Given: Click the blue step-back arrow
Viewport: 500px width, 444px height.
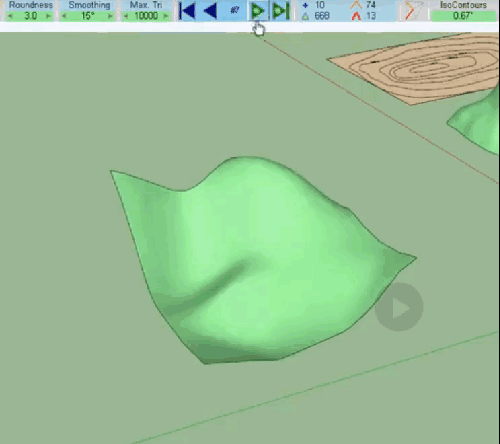Looking at the screenshot, I should [211, 11].
